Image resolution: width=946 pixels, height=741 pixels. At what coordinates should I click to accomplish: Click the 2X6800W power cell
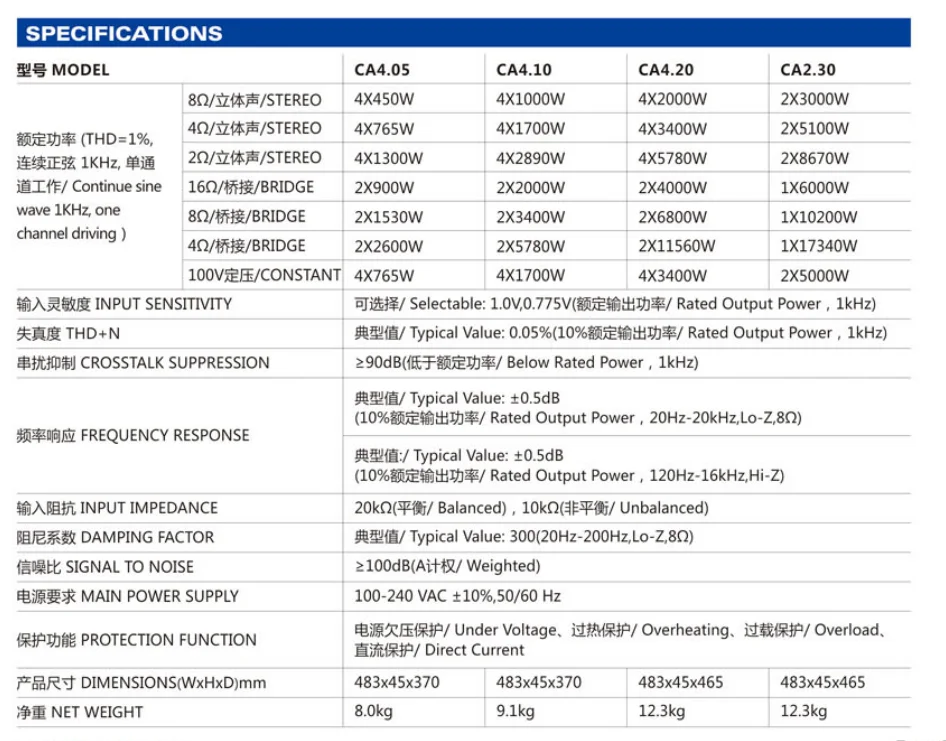672,217
